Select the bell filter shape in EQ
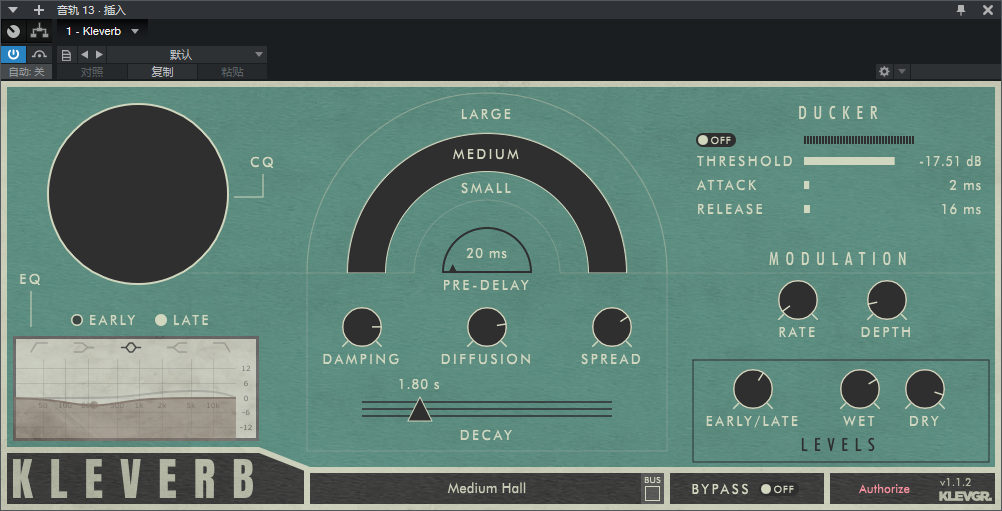This screenshot has width=1002, height=511. (130, 347)
